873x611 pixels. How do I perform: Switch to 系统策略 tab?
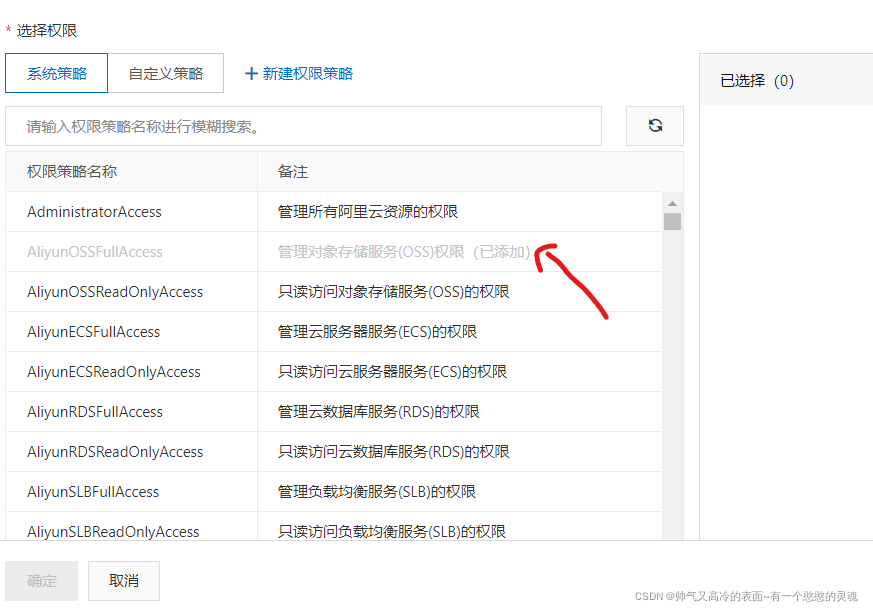coord(56,73)
